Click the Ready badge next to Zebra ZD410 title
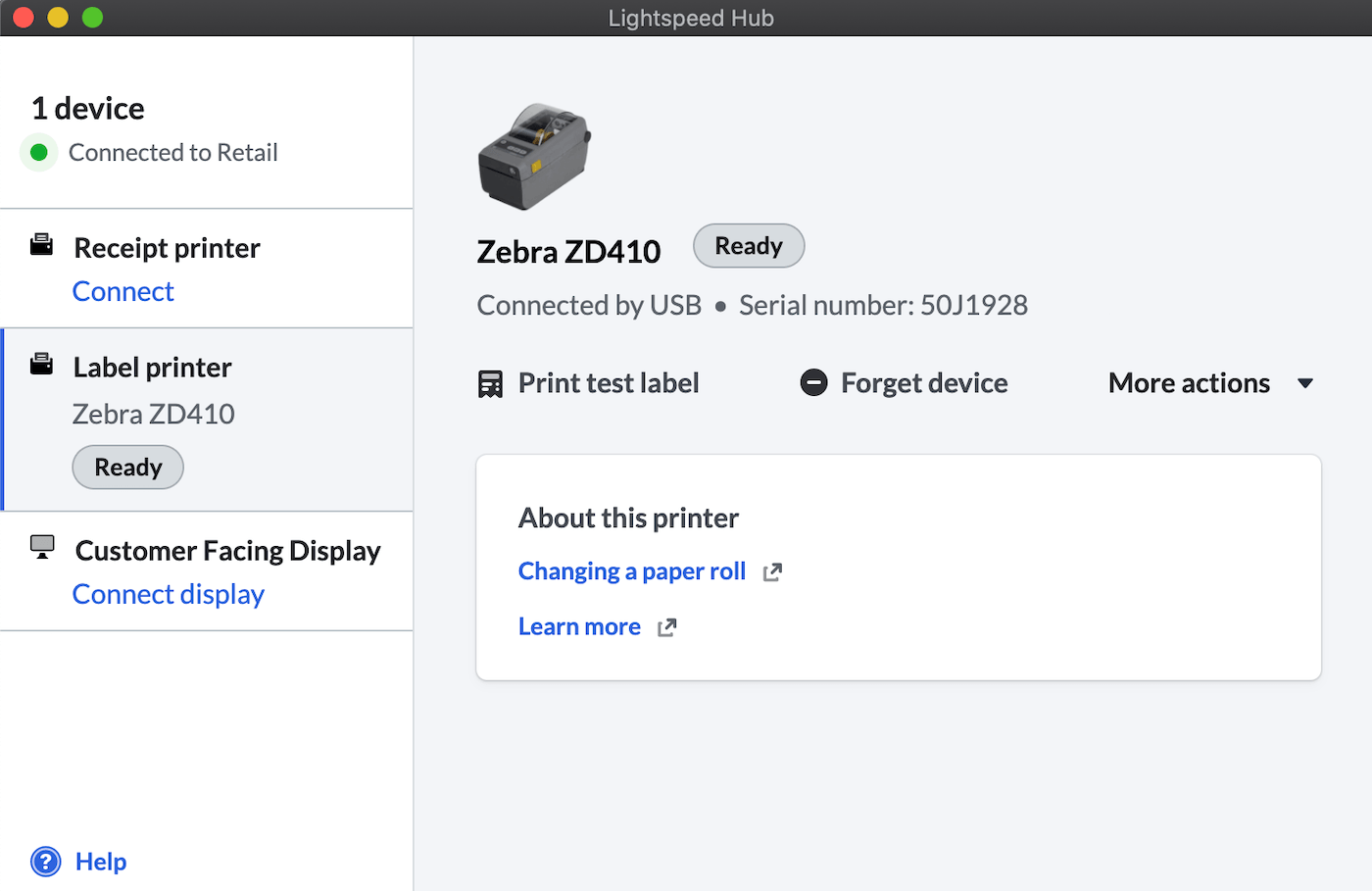This screenshot has height=891, width=1372. (749, 246)
